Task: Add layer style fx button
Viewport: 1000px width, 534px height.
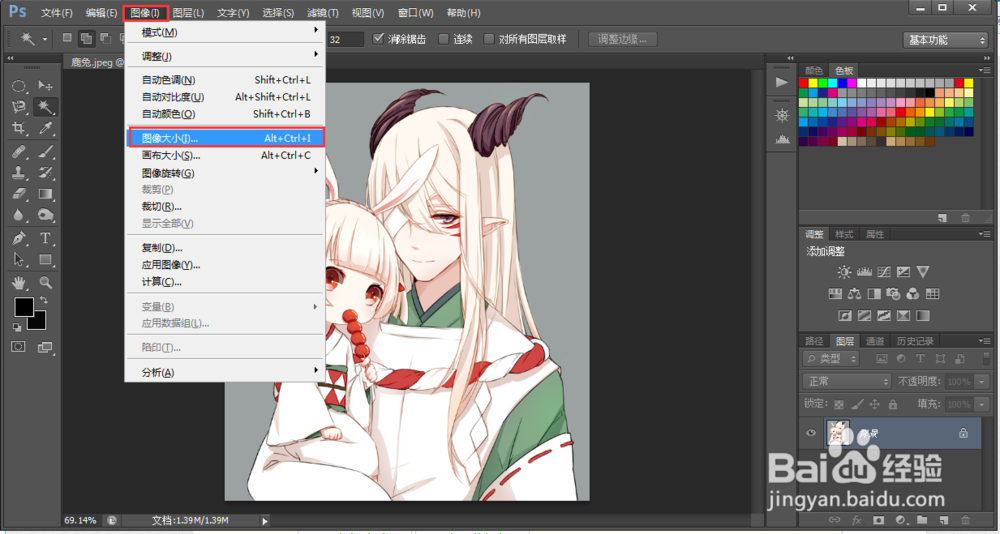Action: pyautogui.click(x=857, y=521)
